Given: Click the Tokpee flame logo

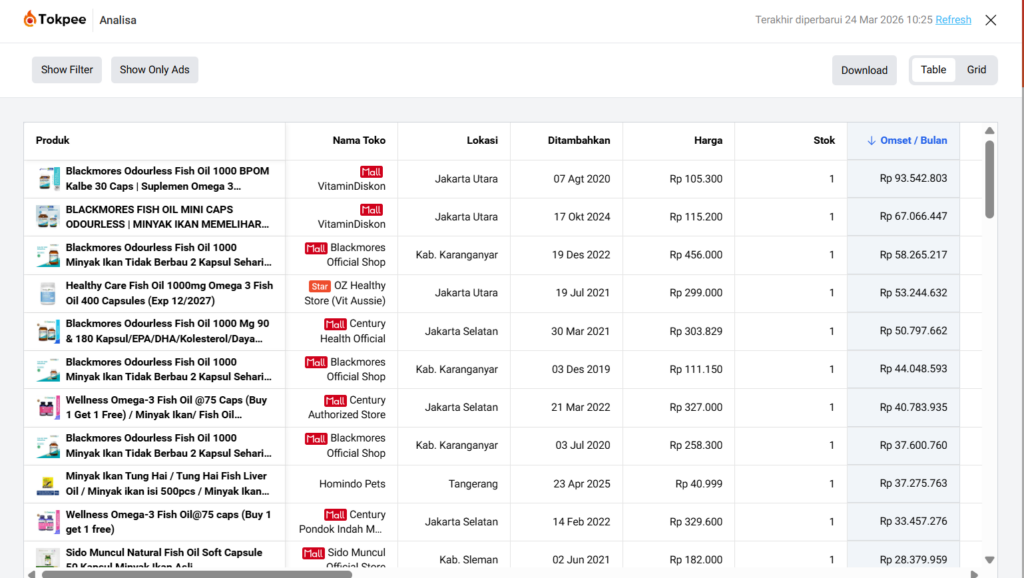Looking at the screenshot, I should (x=30, y=19).
